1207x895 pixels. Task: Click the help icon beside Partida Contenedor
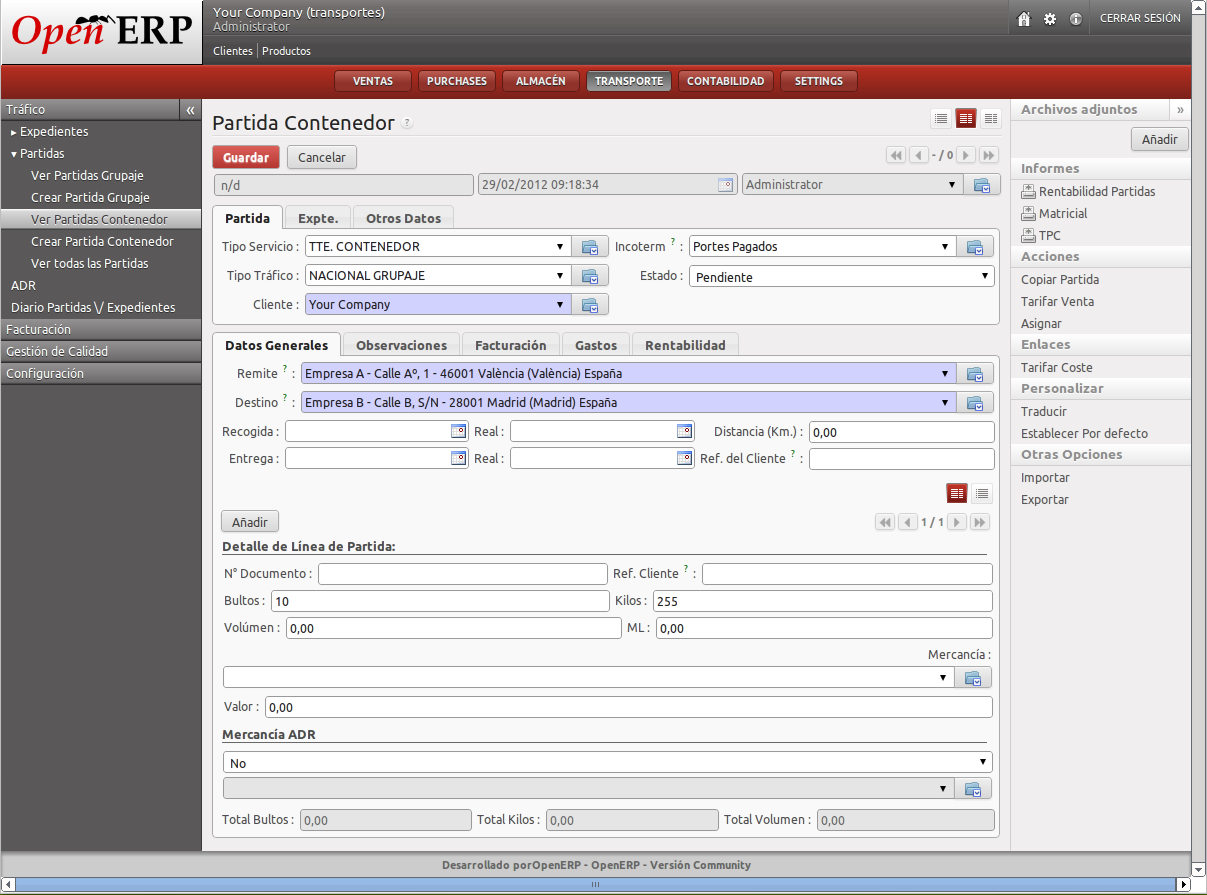(x=407, y=124)
